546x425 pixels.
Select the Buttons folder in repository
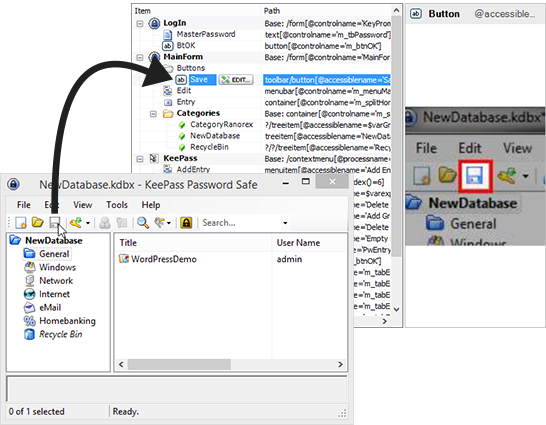click(x=190, y=68)
